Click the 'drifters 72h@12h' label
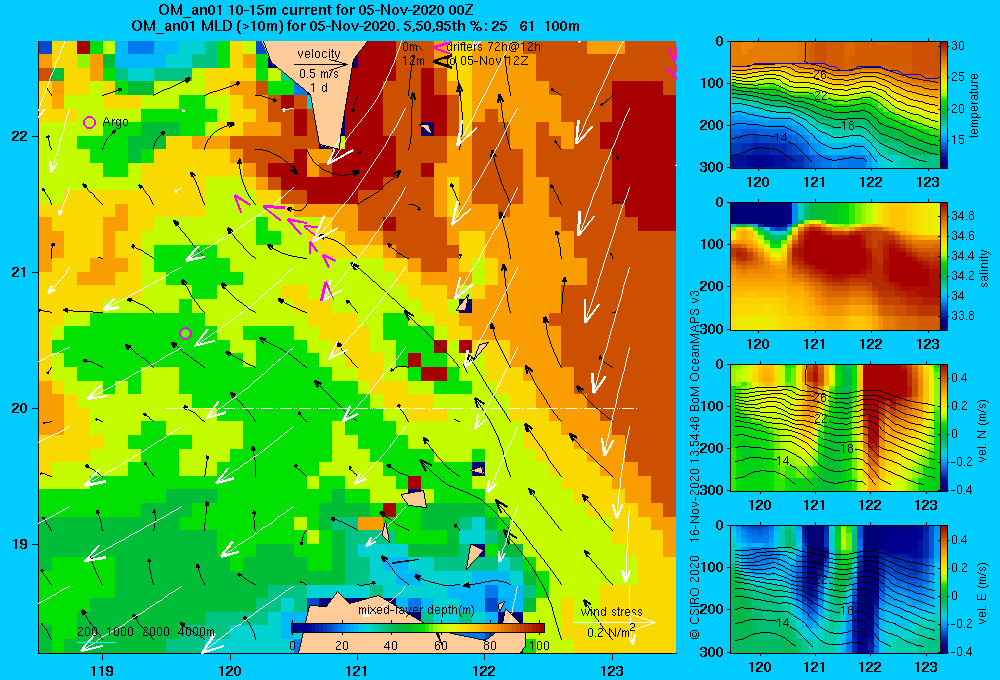This screenshot has width=1000, height=680. pos(494,47)
